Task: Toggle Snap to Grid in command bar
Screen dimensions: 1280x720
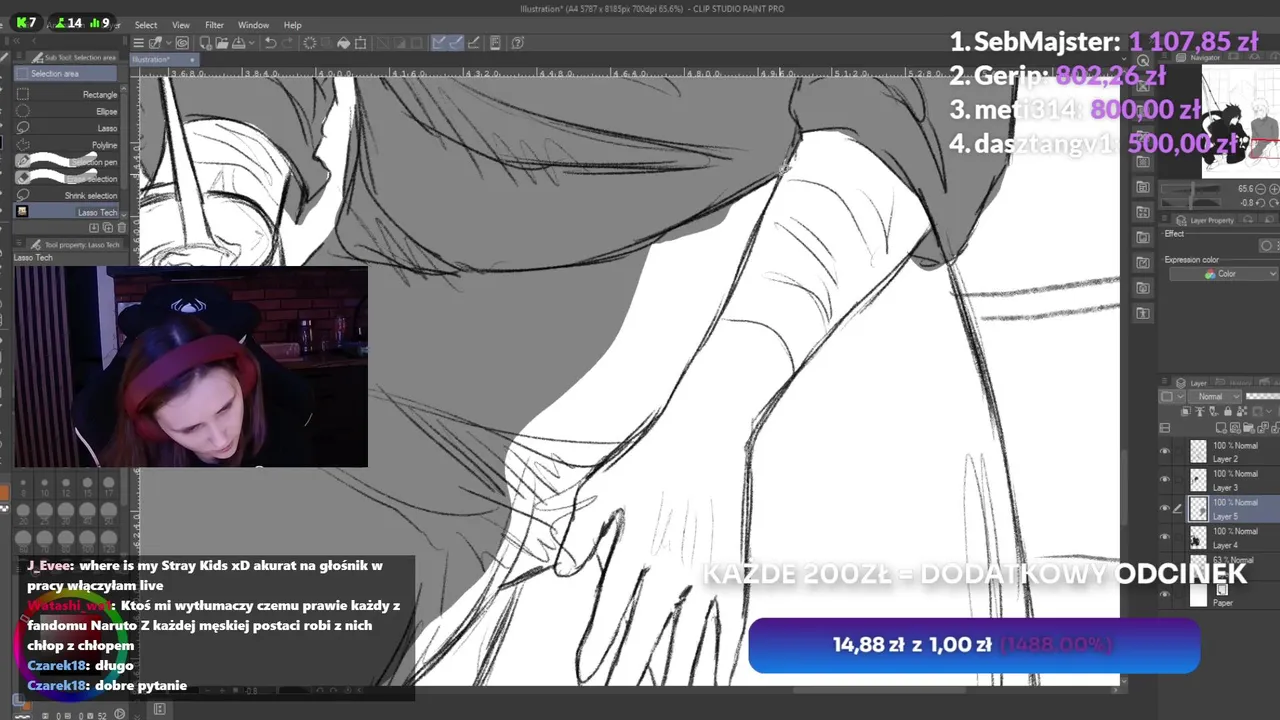Action: click(473, 43)
